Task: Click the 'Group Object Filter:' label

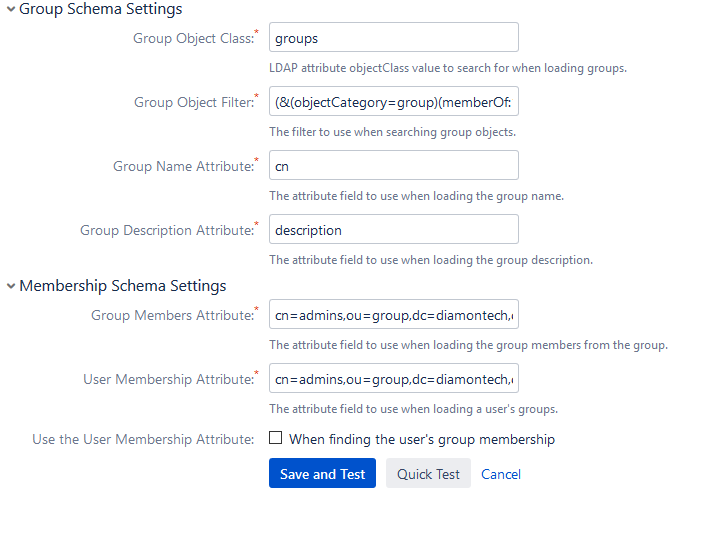Action: (194, 102)
